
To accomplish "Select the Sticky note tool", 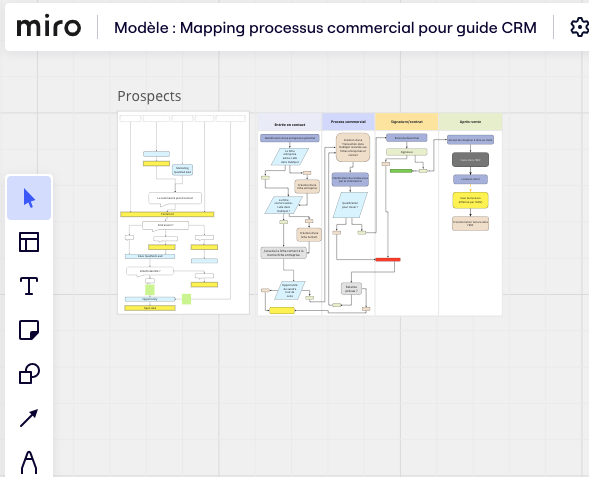I will (x=29, y=330).
